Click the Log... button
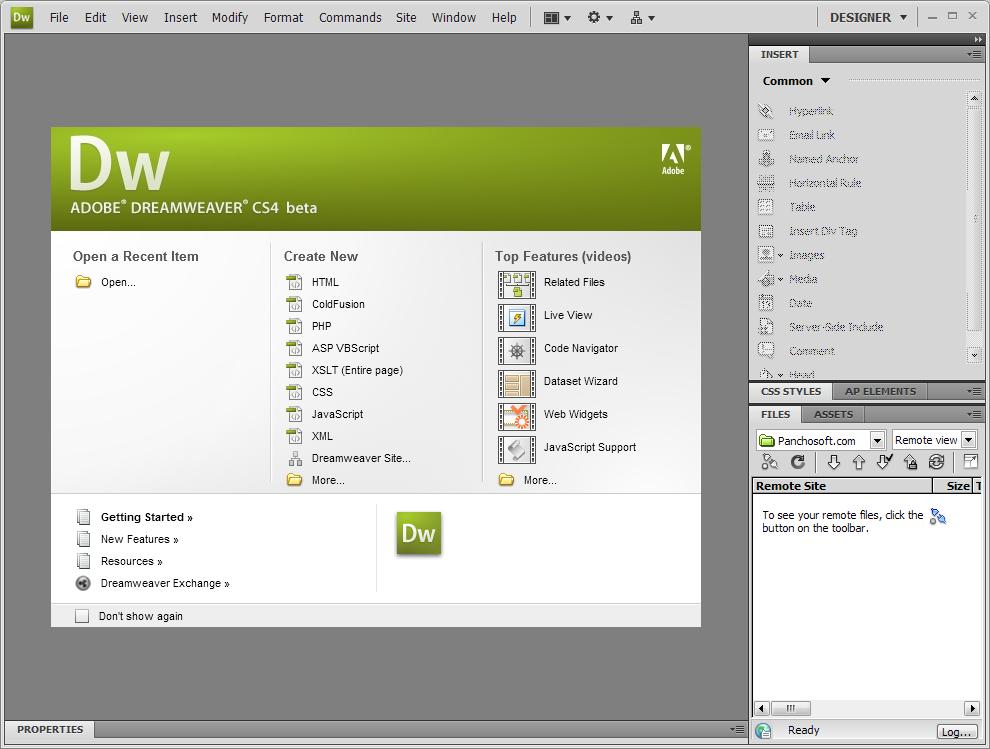This screenshot has width=990, height=749. (956, 732)
